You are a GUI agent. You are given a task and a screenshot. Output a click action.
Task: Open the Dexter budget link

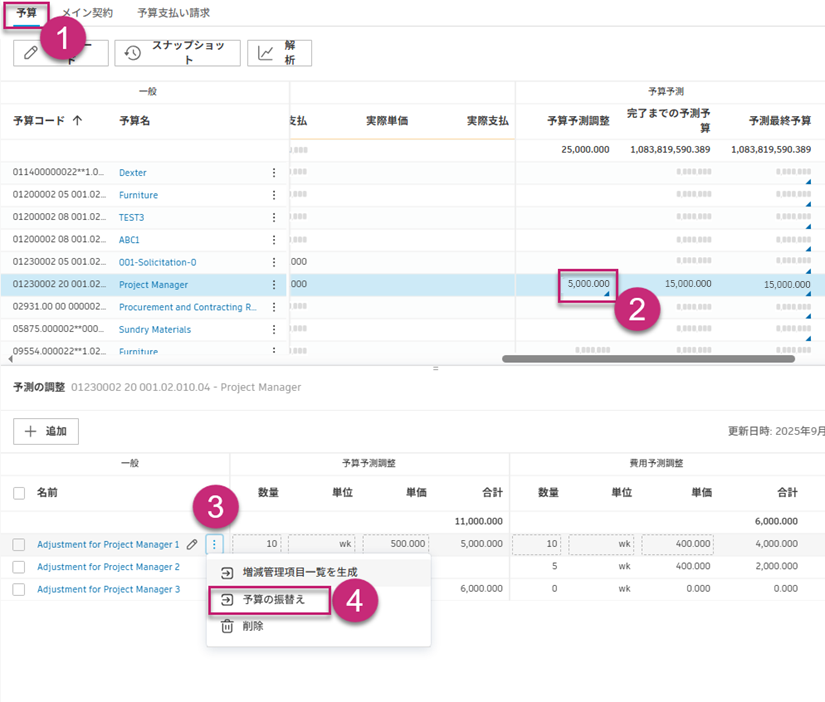133,173
